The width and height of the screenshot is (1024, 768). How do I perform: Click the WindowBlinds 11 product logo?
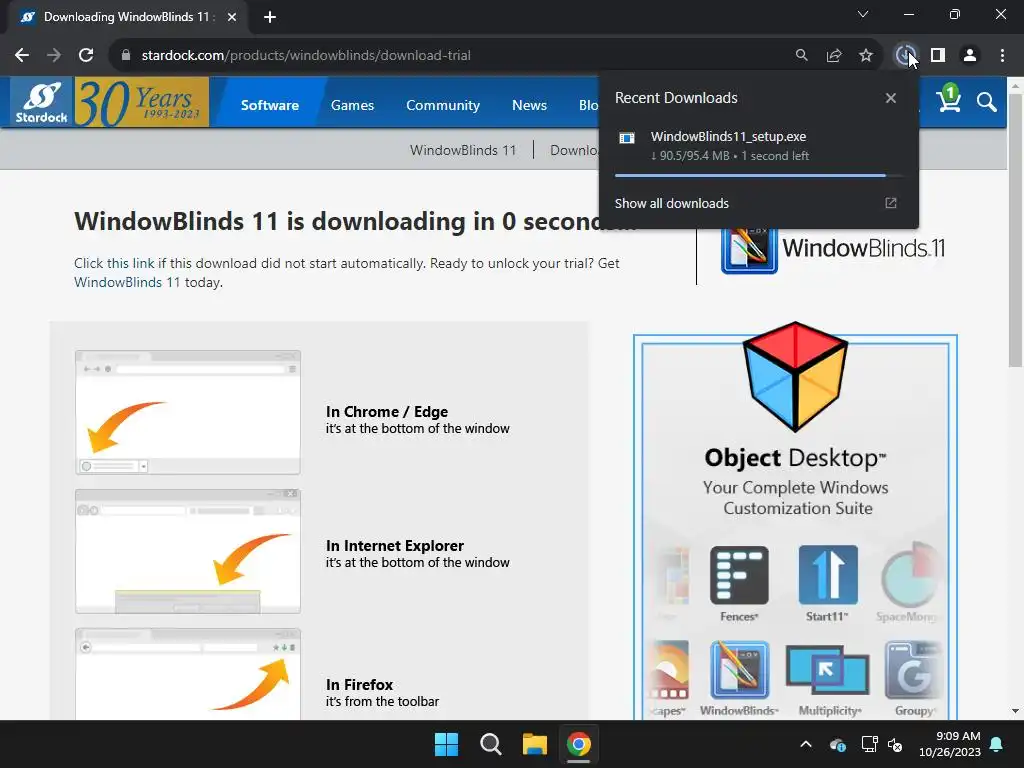tap(833, 248)
